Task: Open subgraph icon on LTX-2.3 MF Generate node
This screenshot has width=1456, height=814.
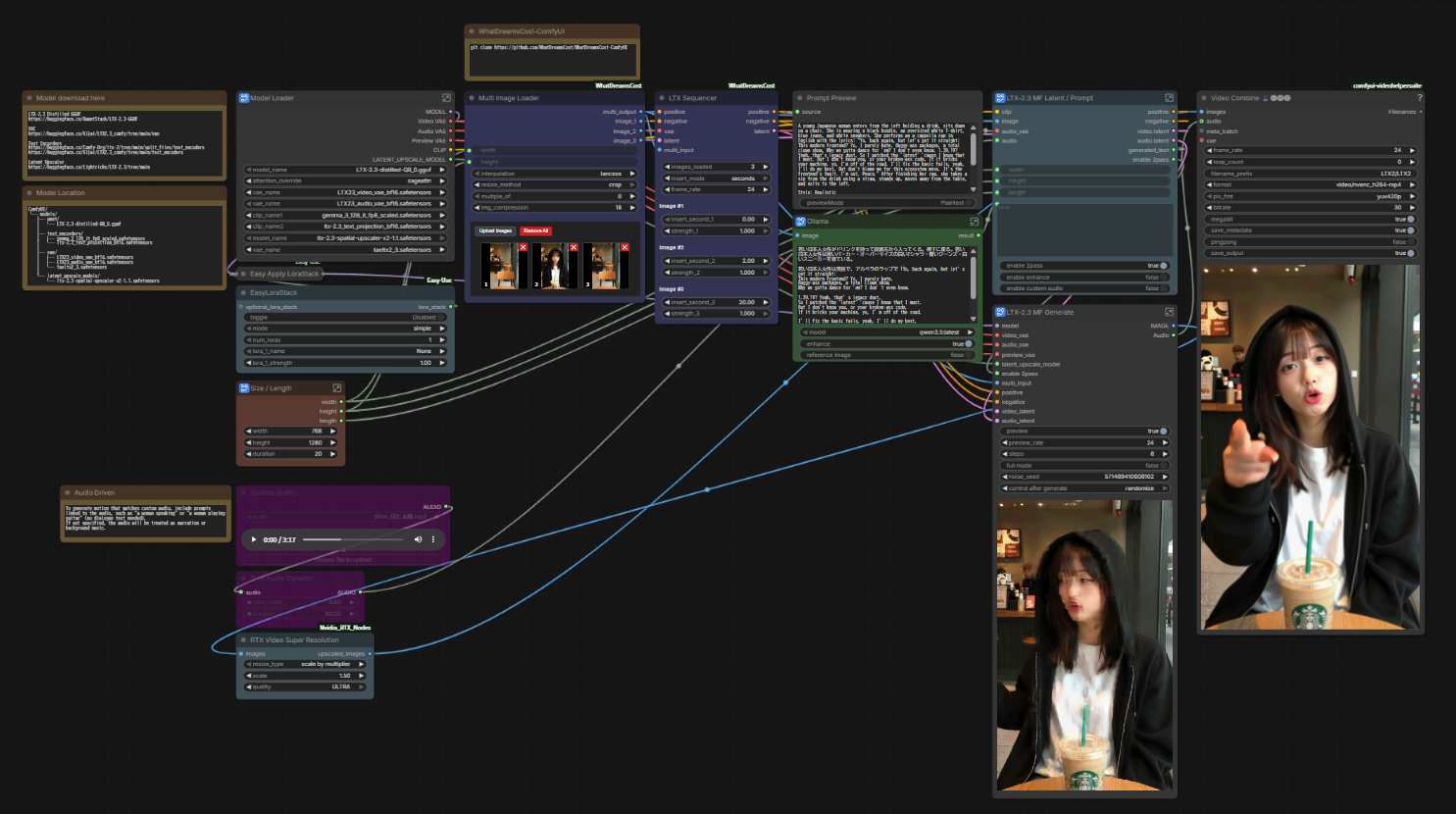Action: [1169, 312]
